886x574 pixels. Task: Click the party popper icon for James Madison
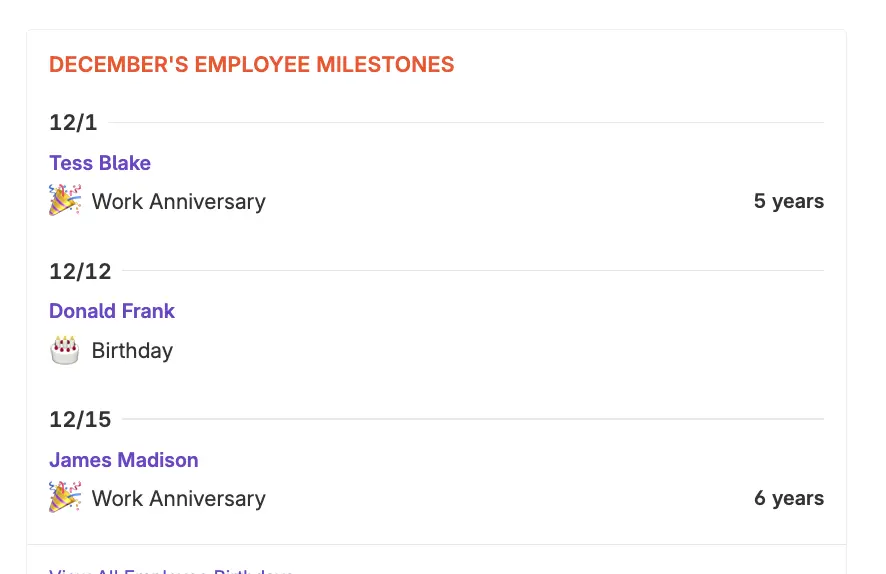[x=65, y=497]
